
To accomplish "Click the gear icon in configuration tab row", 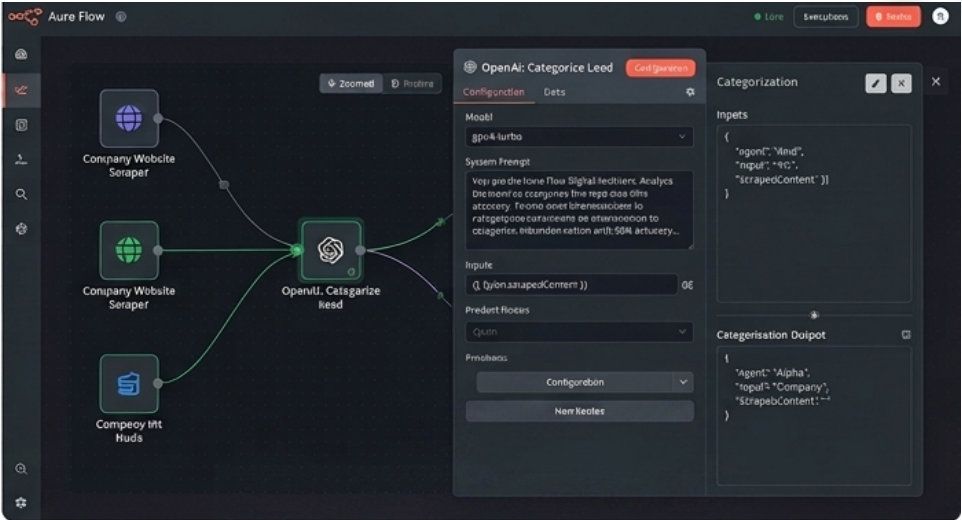I will pos(690,92).
